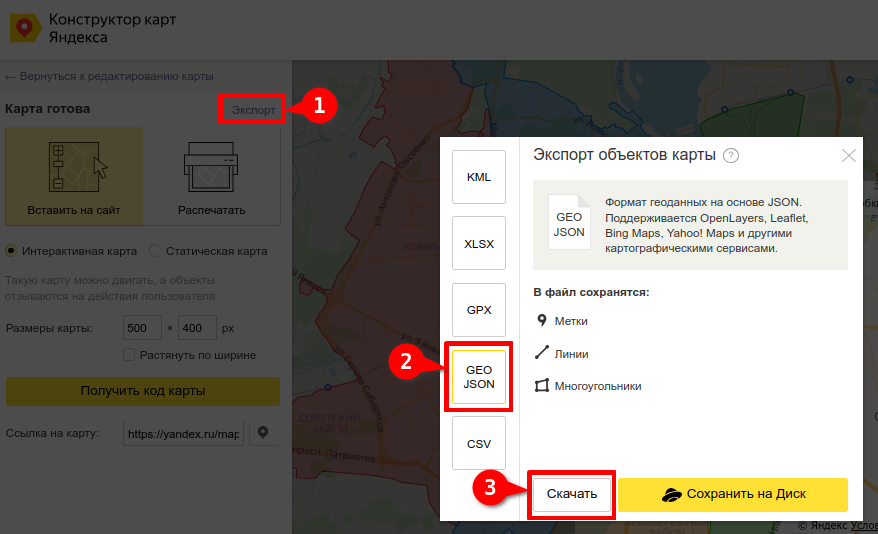Click the location pin icon beside map link
Image resolution: width=878 pixels, height=534 pixels.
click(263, 434)
